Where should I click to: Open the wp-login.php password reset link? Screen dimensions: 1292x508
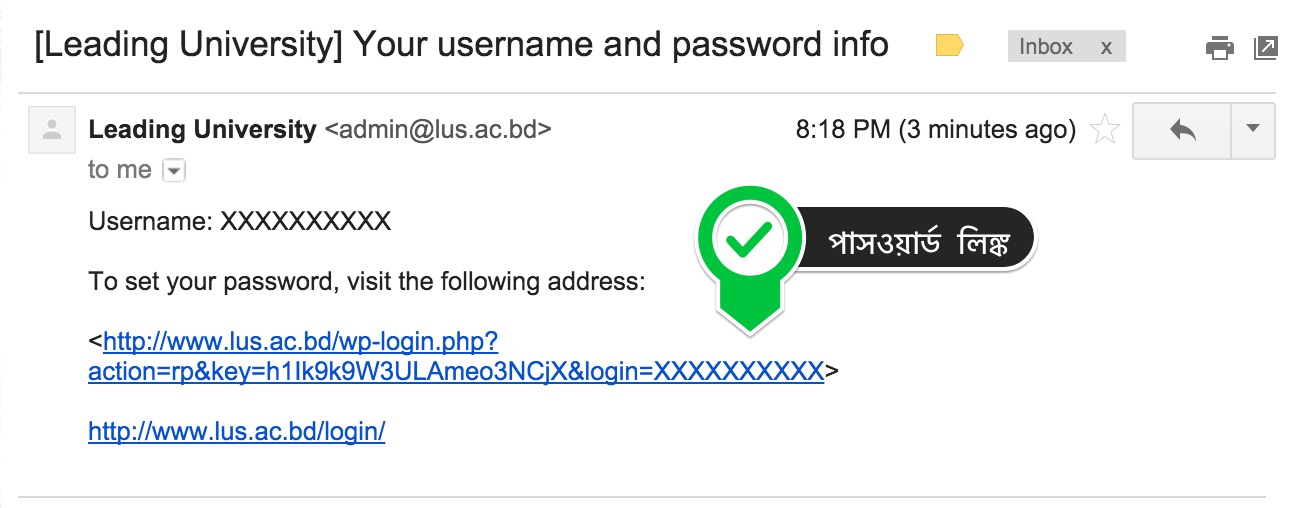pyautogui.click(x=300, y=357)
